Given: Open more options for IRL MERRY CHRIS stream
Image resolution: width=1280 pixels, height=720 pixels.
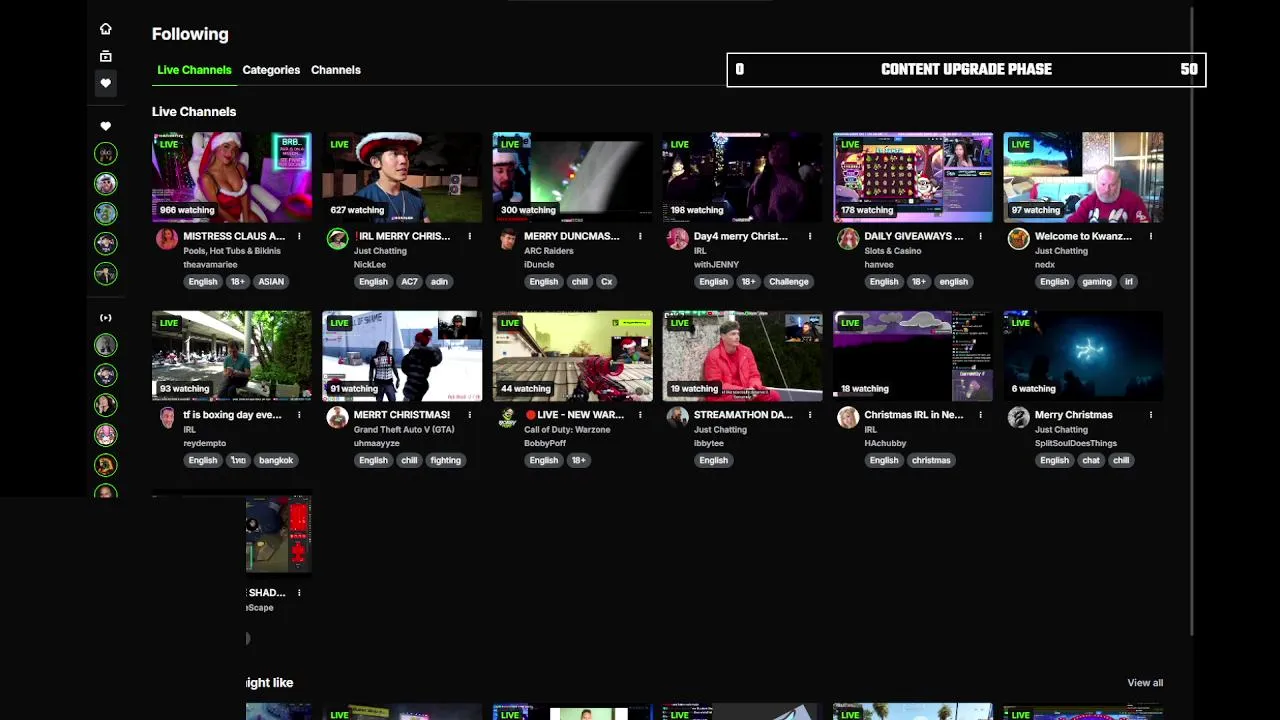Looking at the screenshot, I should (469, 236).
